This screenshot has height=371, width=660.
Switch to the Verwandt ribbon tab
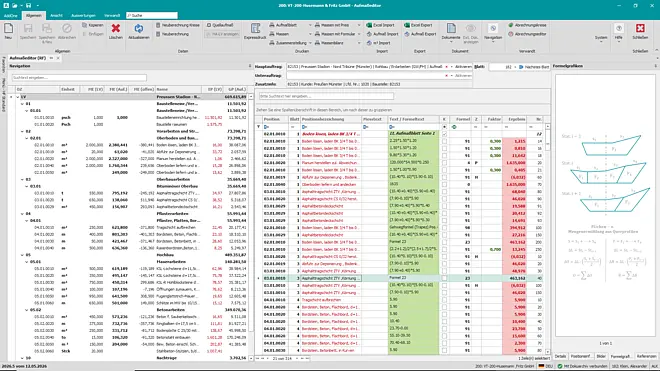pos(112,16)
